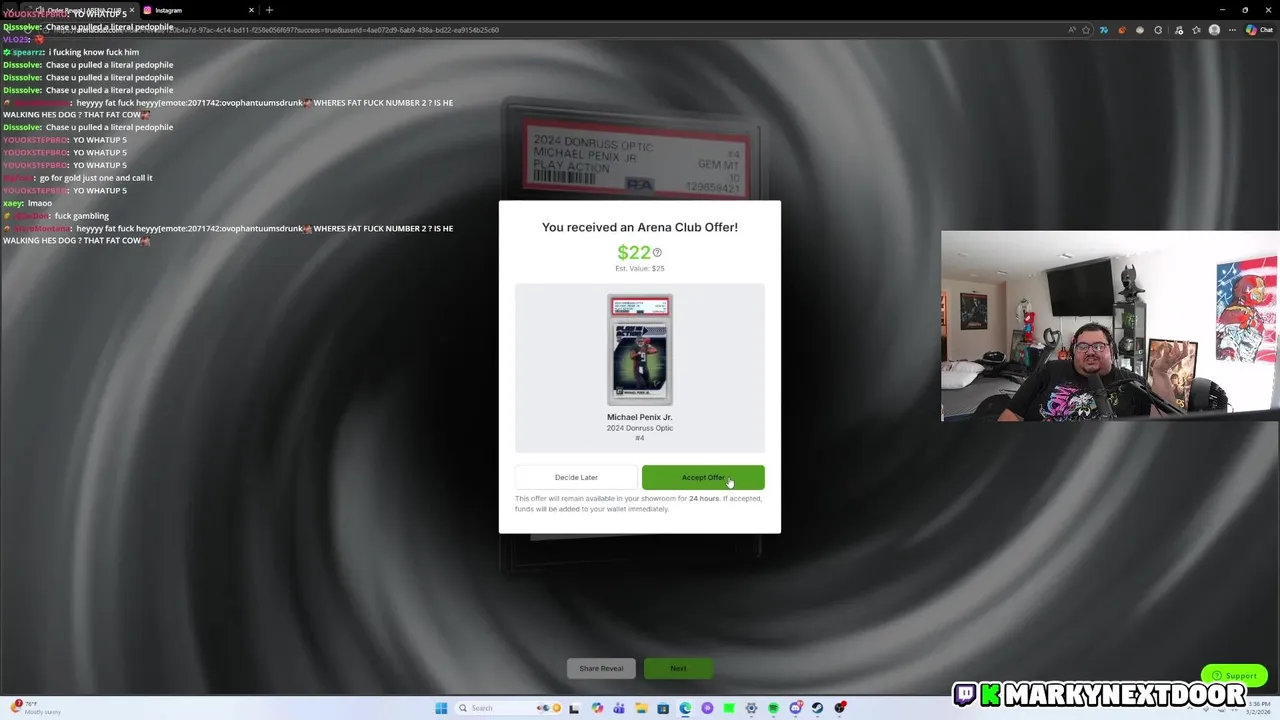This screenshot has width=1280, height=720.
Task: Choose Decide Later on the offer
Action: click(x=576, y=477)
